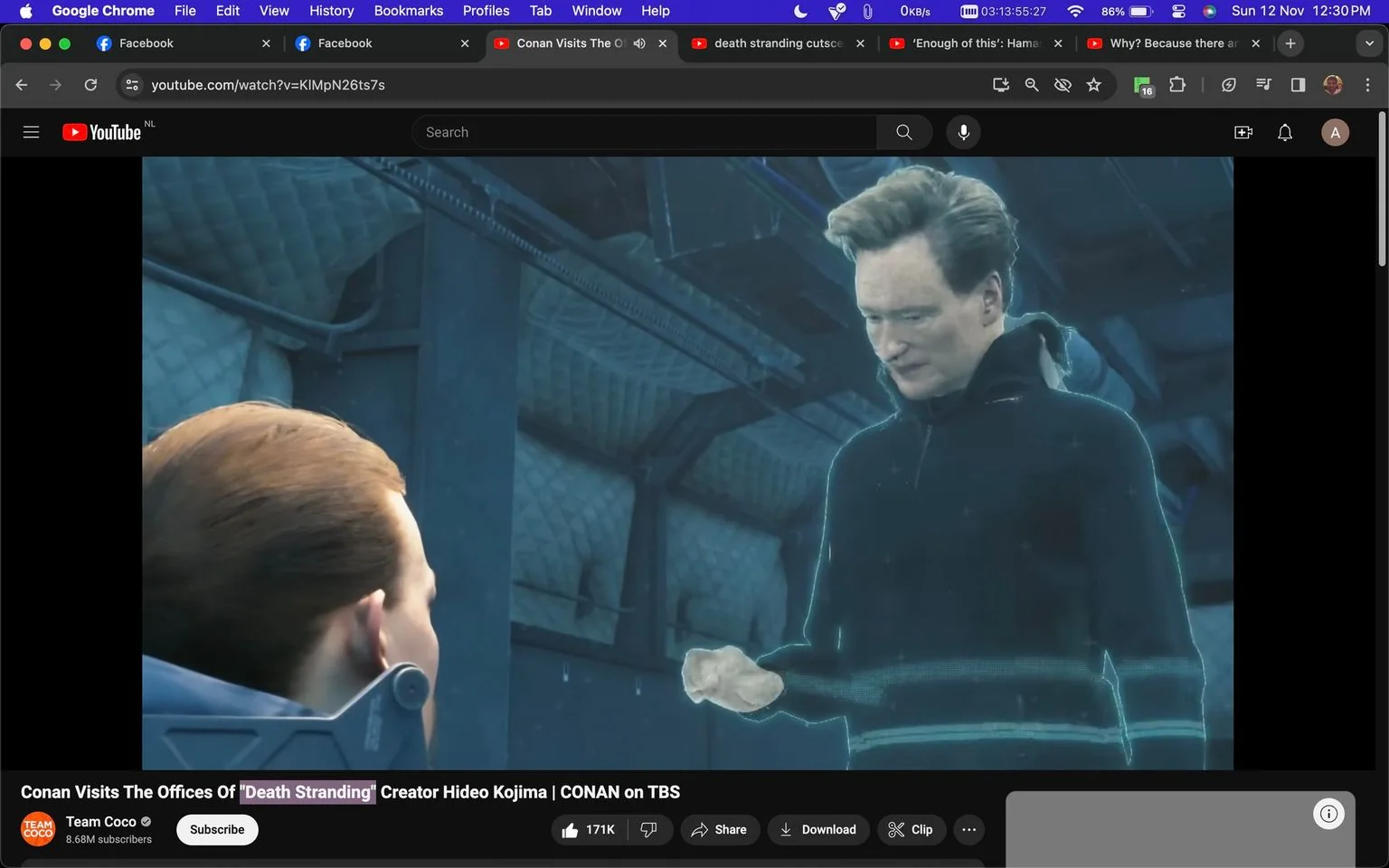
Task: Open the Profiles menu
Action: 487,11
